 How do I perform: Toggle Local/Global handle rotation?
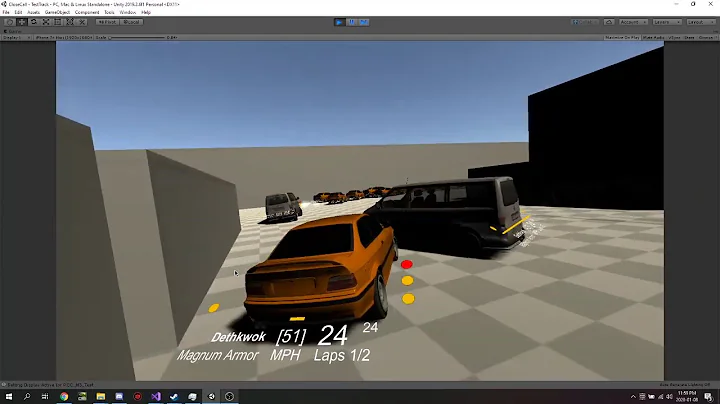131,22
